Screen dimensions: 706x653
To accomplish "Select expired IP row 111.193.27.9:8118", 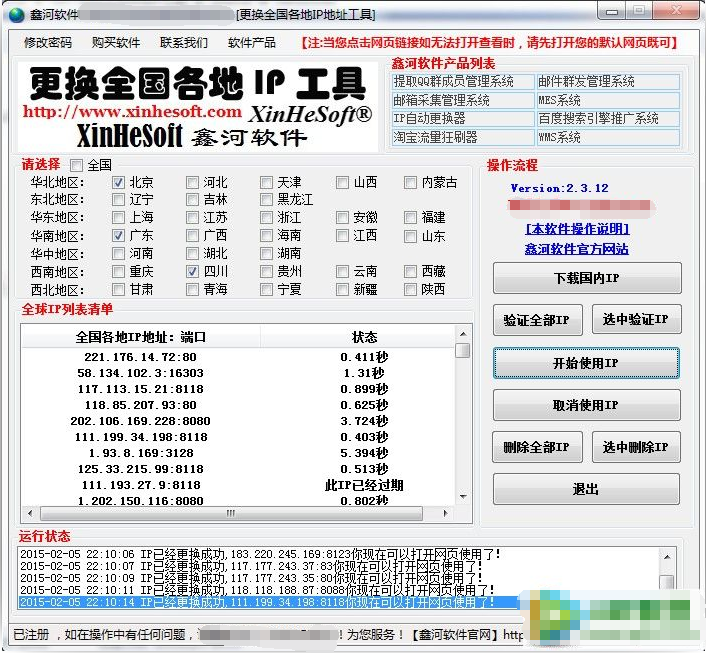I will (238, 485).
